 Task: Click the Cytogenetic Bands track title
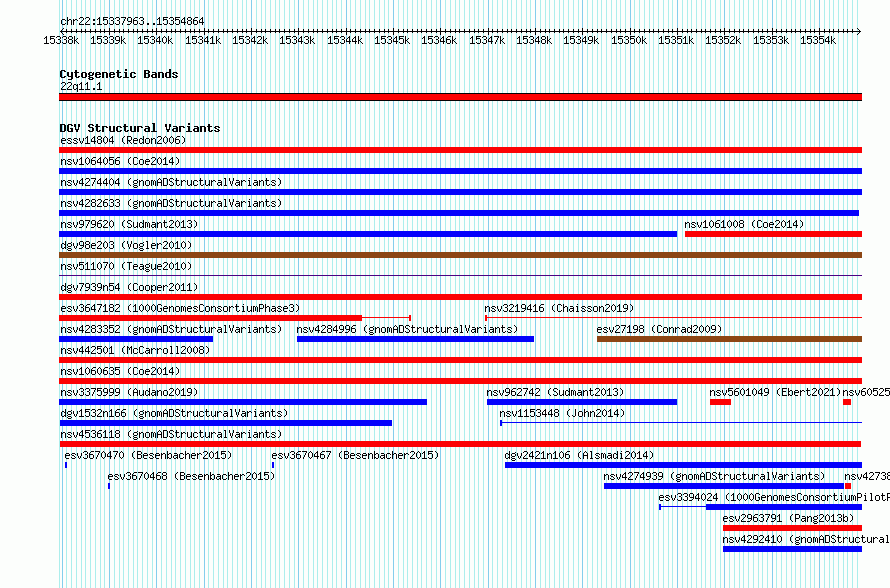(119, 74)
